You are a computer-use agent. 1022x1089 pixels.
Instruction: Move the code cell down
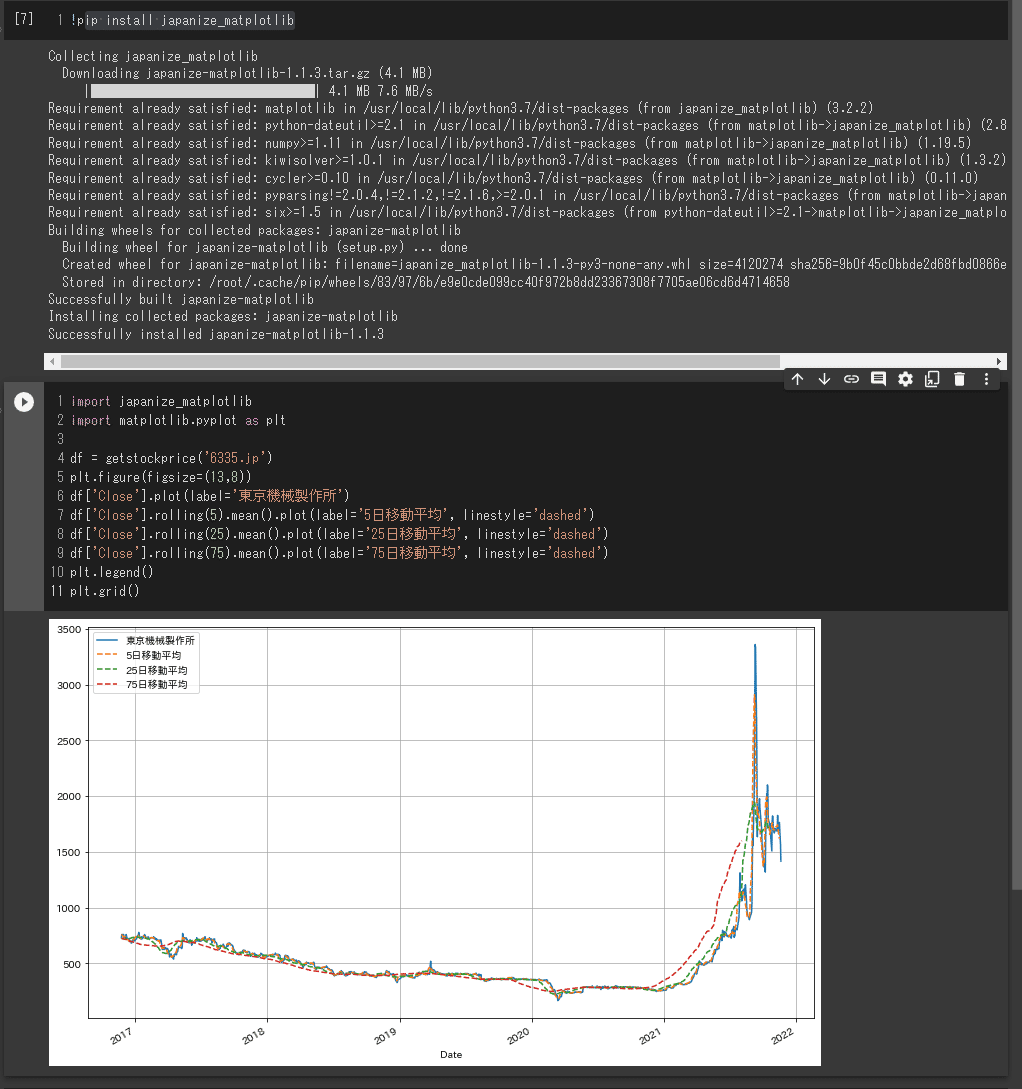pos(824,379)
